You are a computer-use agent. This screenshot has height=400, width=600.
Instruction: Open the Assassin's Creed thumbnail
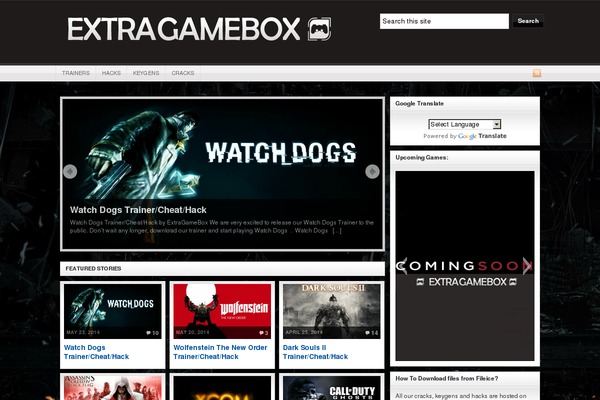click(112, 388)
